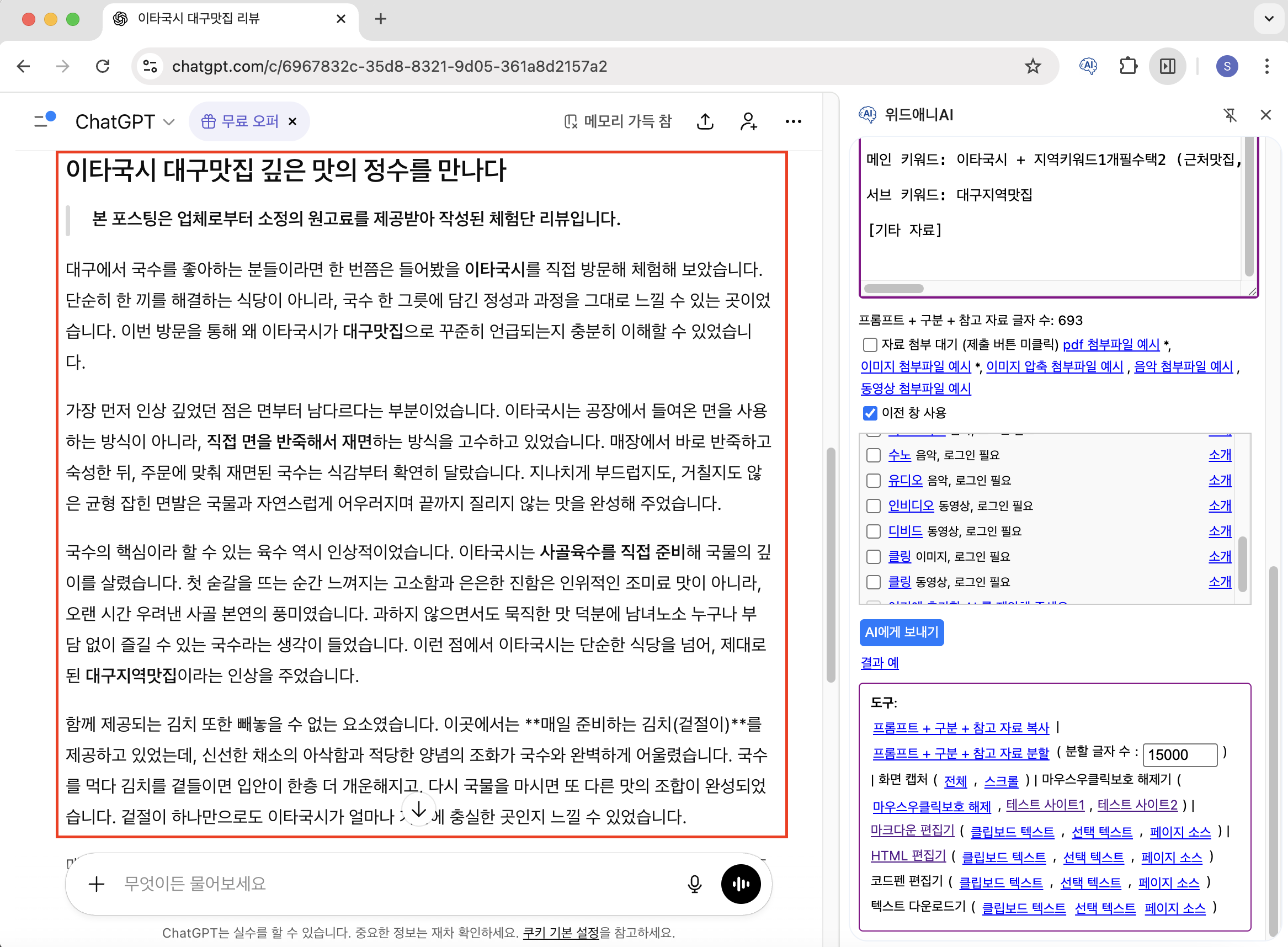Open a new browser tab
The image size is (1288, 947).
[381, 19]
